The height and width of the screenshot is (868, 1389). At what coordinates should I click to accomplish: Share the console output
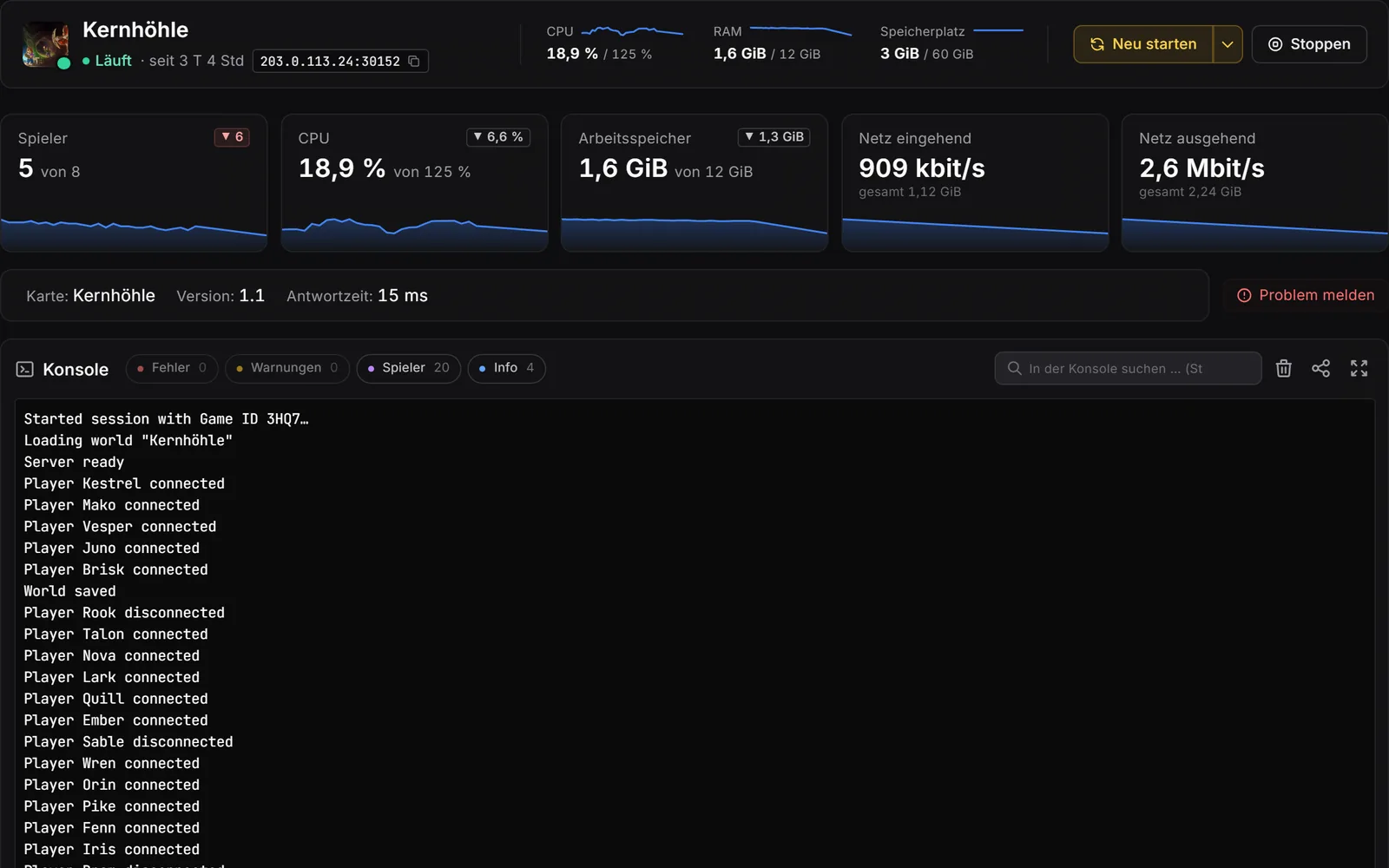pyautogui.click(x=1320, y=369)
